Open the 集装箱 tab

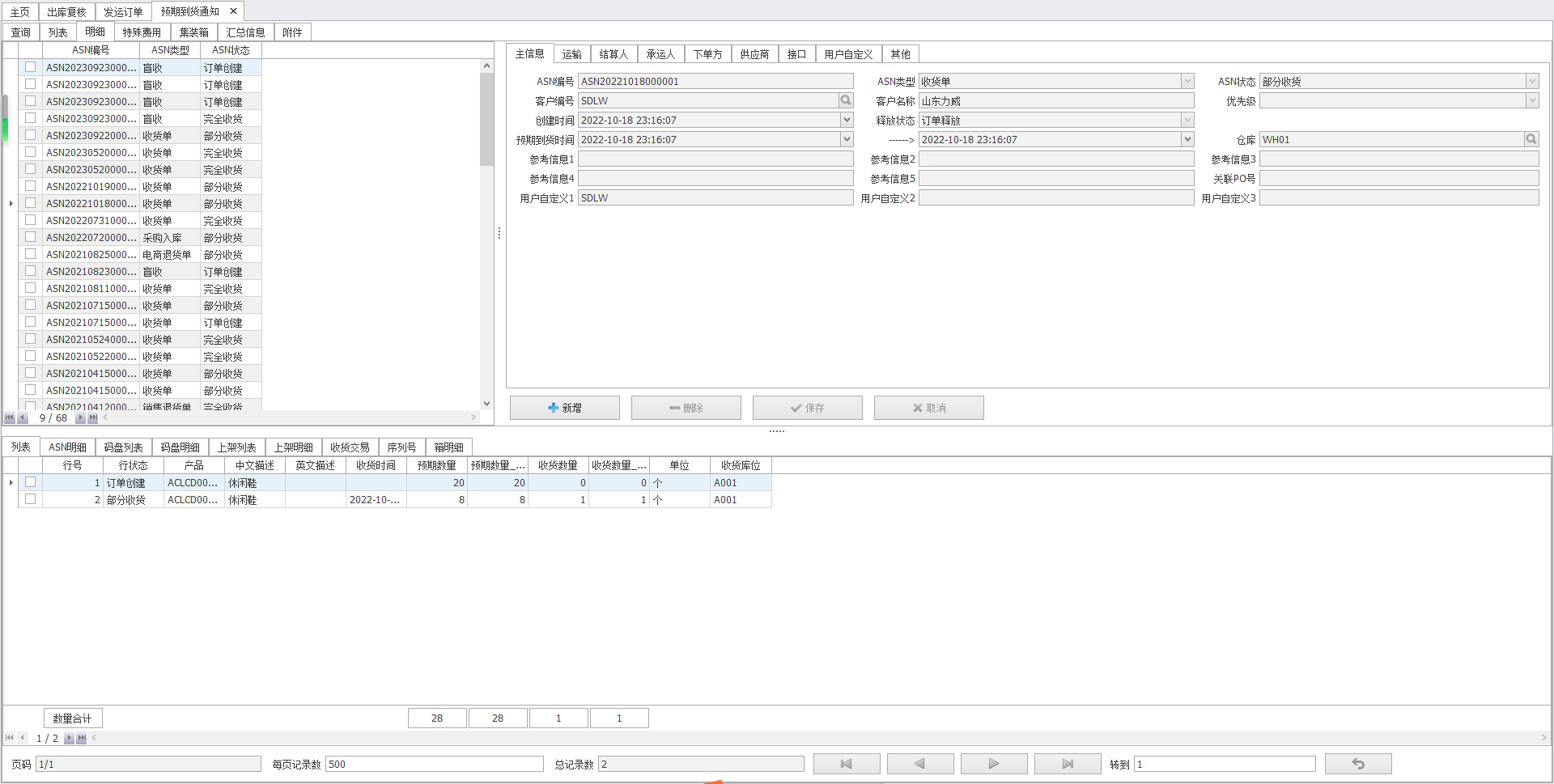[194, 32]
